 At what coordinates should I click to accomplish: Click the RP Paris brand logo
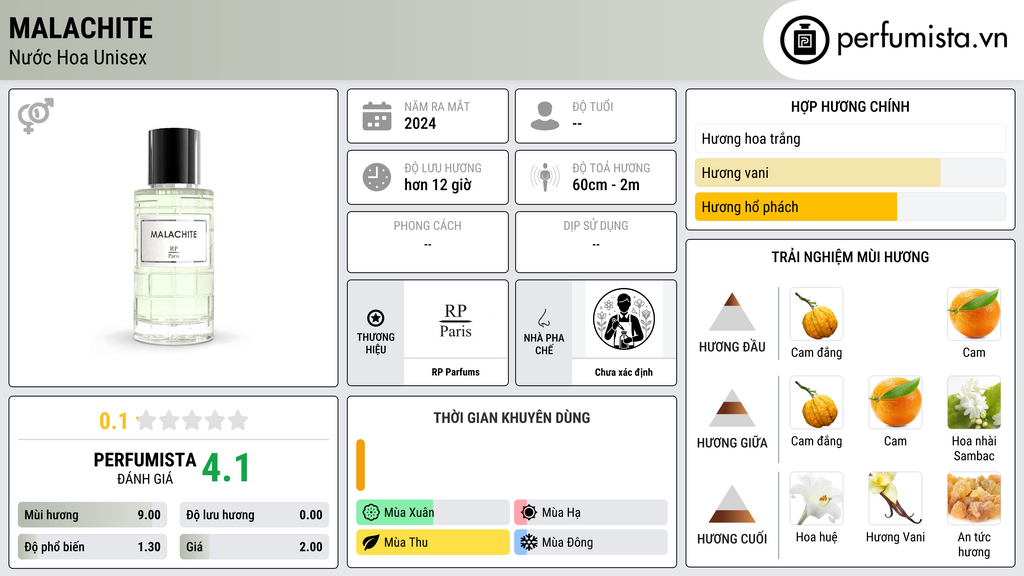pos(455,320)
